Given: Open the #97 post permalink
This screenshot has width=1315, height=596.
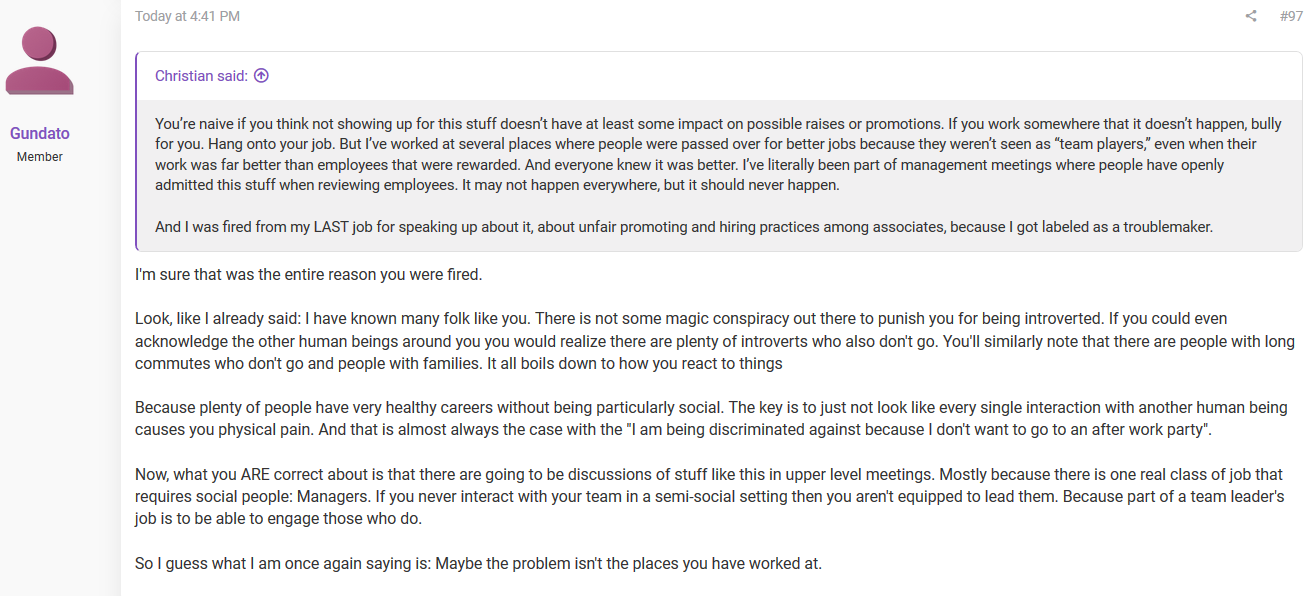Looking at the screenshot, I should click(x=1291, y=16).
